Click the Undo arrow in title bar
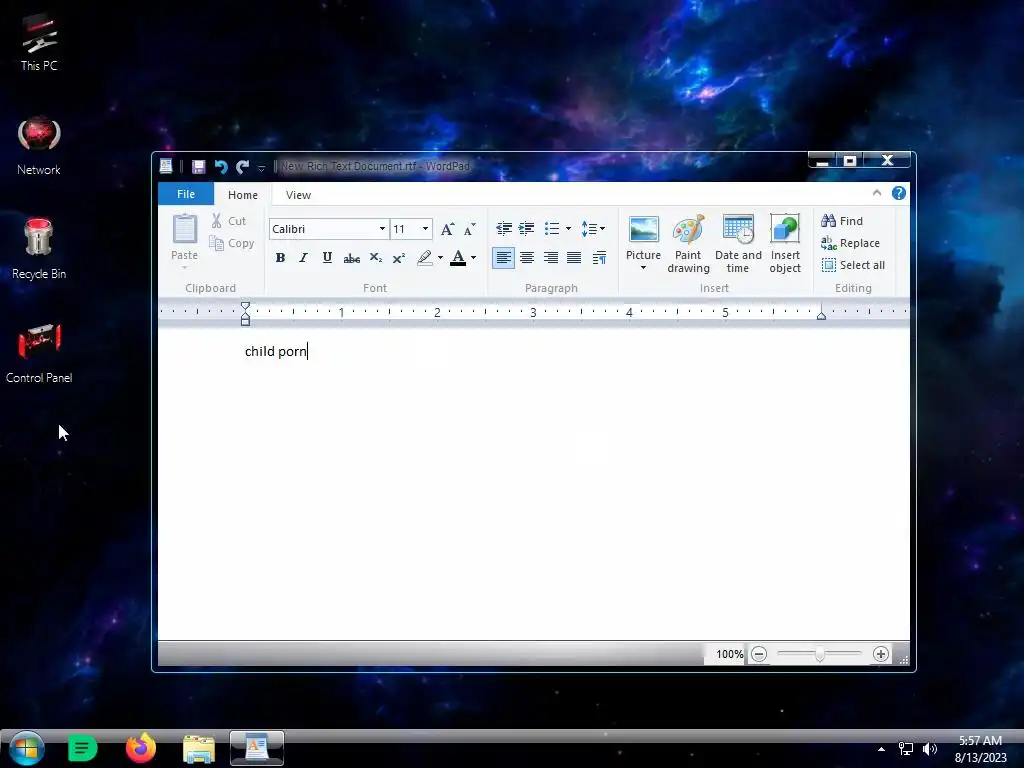Viewport: 1024px width, 768px height. (x=221, y=167)
